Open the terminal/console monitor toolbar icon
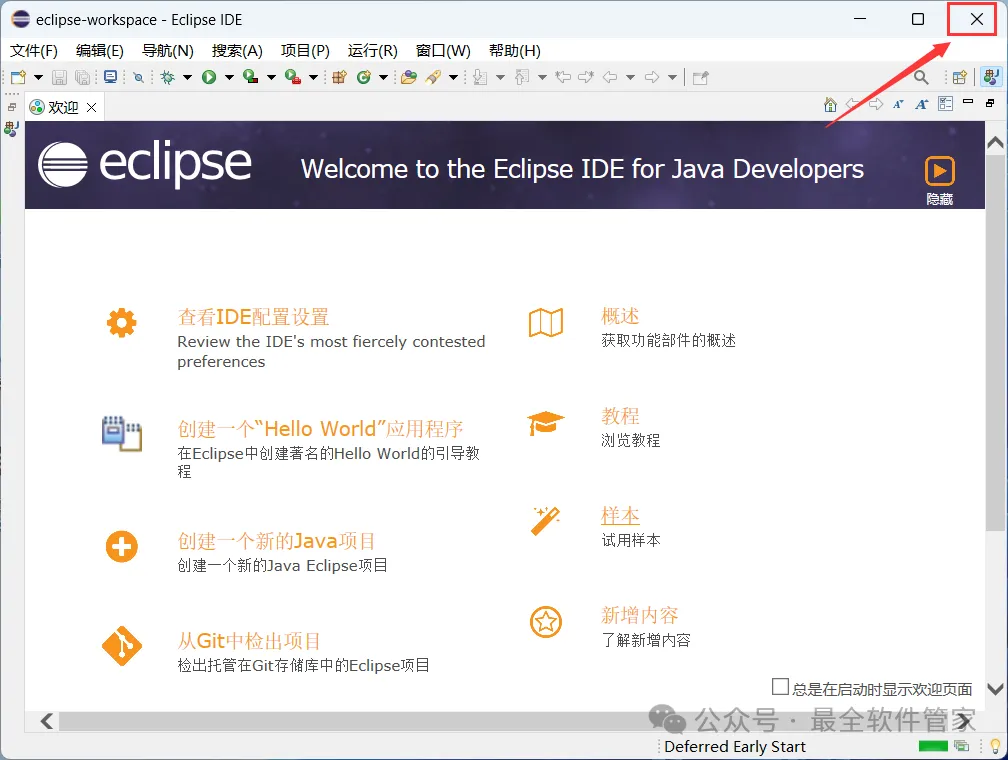The width and height of the screenshot is (1008, 760). pyautogui.click(x=111, y=78)
